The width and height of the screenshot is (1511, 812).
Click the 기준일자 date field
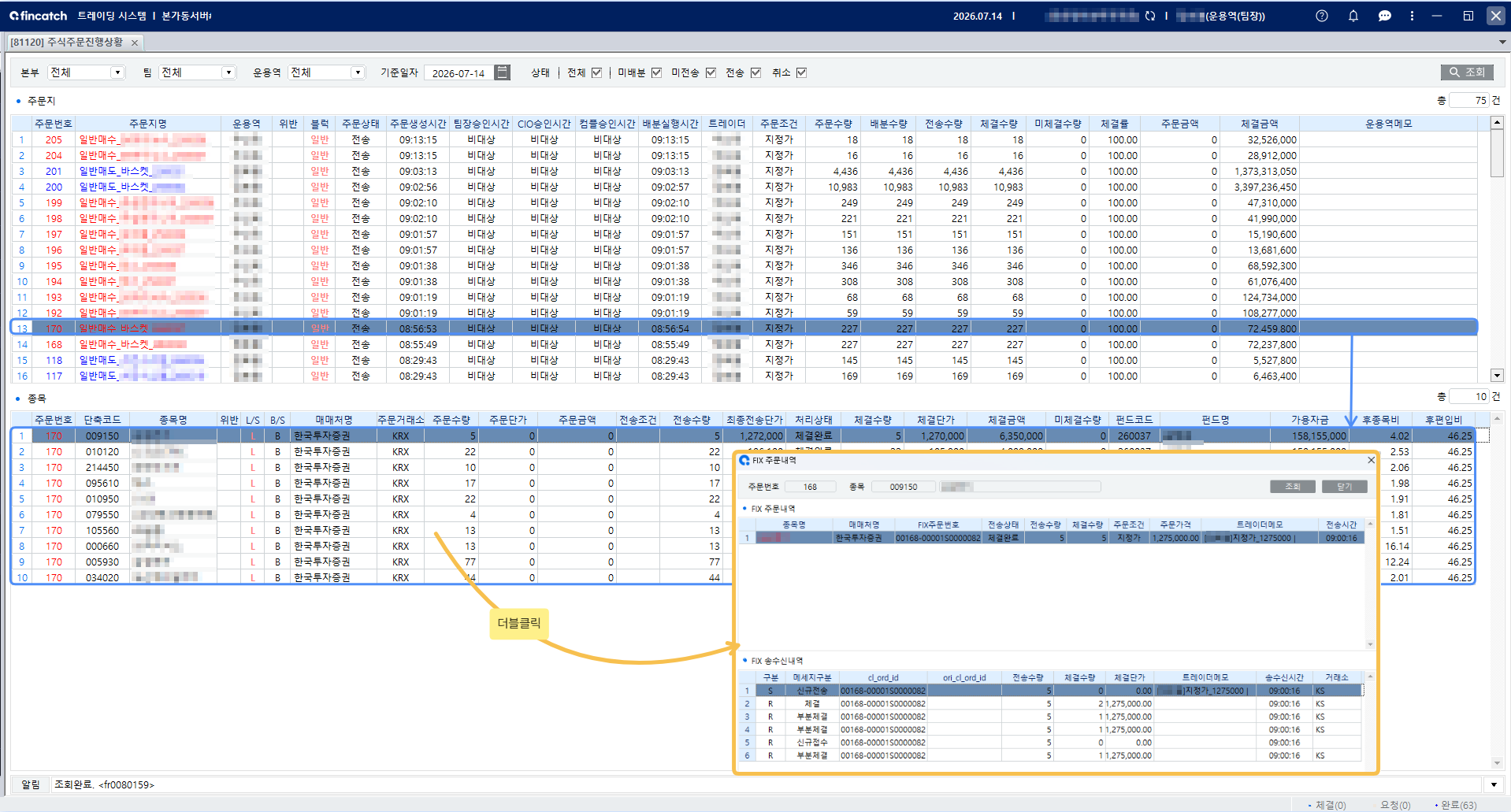coord(458,73)
